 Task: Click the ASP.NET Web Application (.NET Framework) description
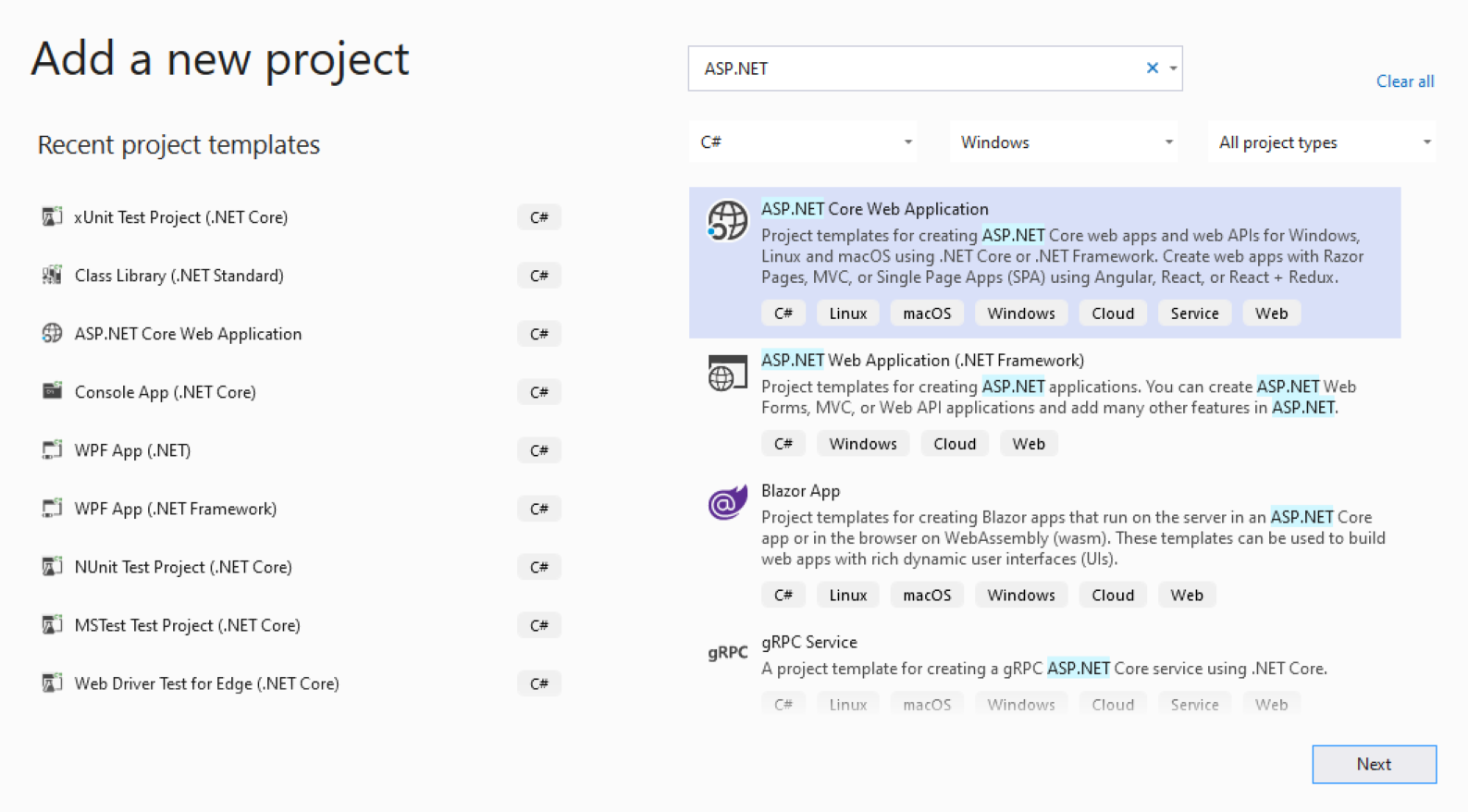[1058, 397]
